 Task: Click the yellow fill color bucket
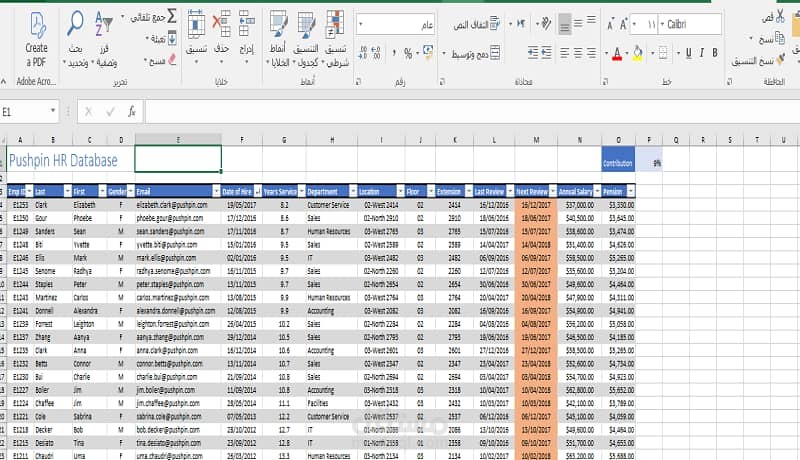coord(637,53)
